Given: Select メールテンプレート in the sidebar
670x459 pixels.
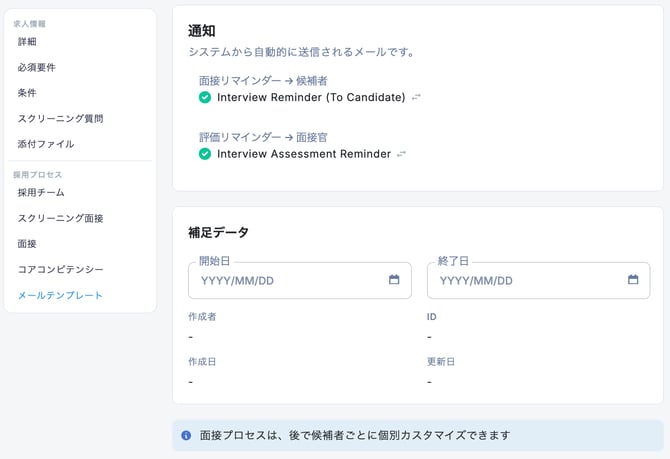Looking at the screenshot, I should [60, 296].
